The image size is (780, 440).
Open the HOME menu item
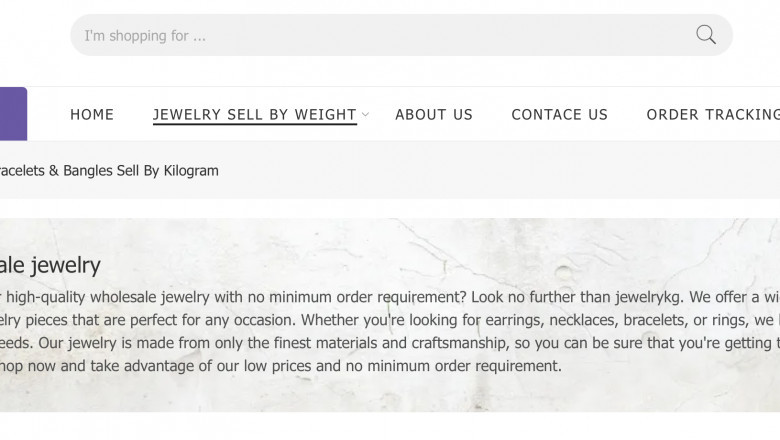(x=92, y=115)
